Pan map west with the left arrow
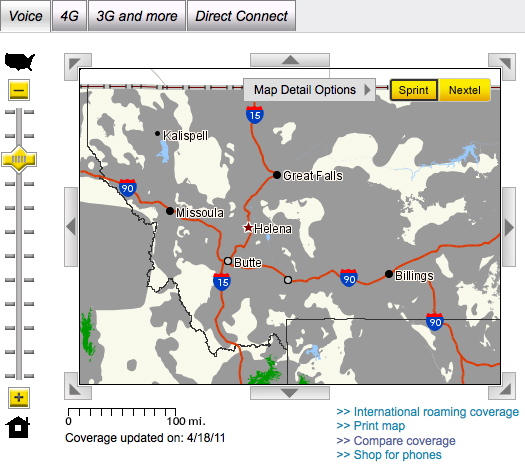 click(x=71, y=227)
